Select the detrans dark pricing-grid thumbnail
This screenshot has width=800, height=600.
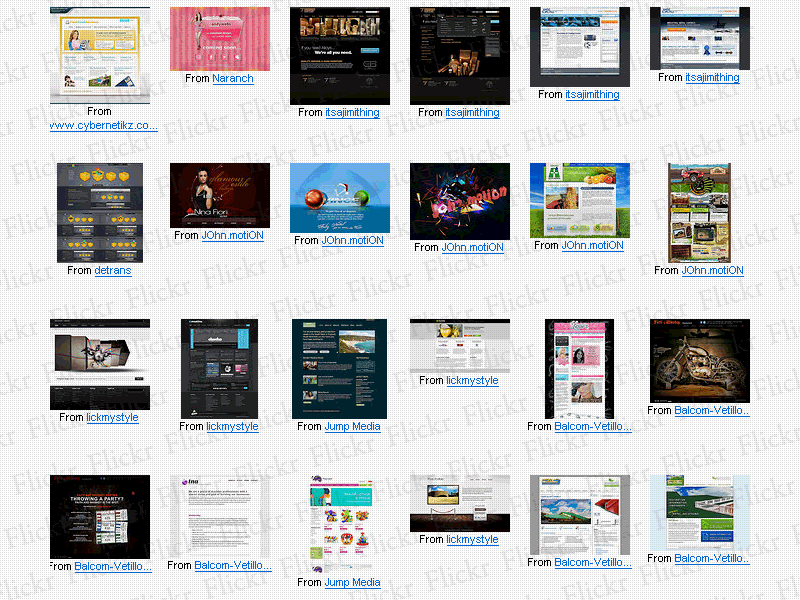coord(100,213)
